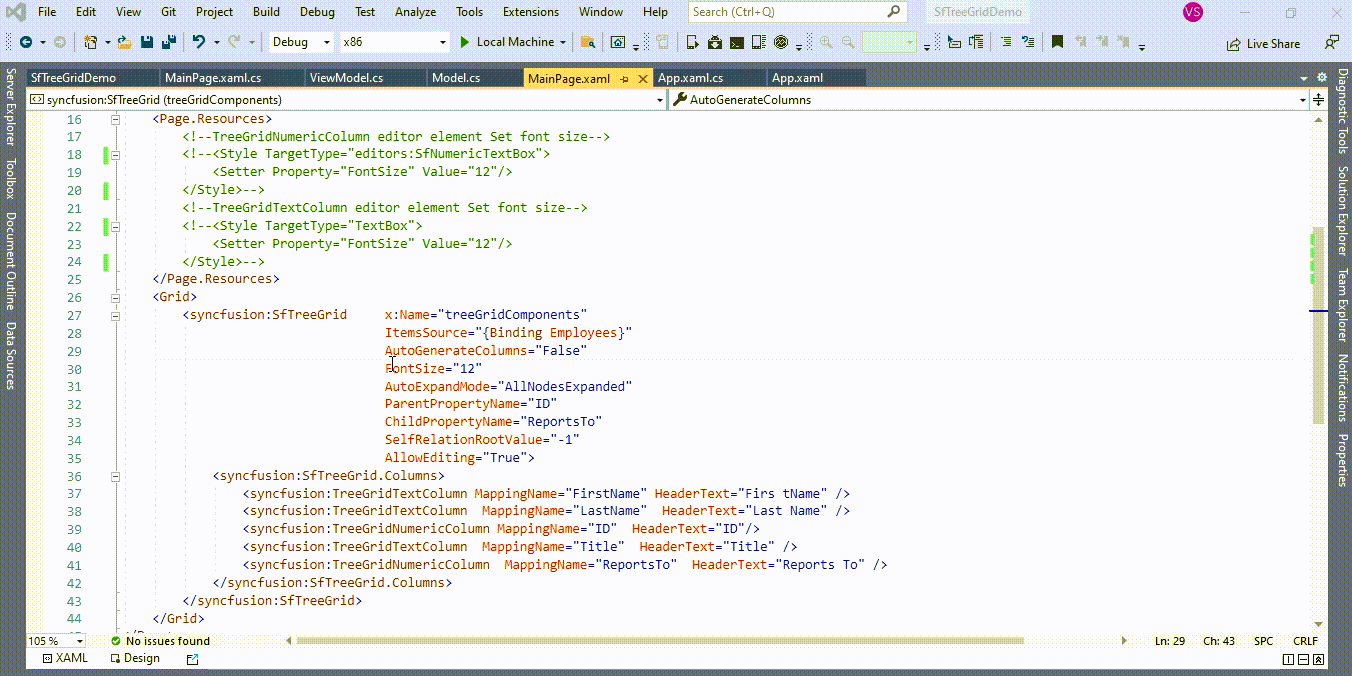Screen dimensions: 1352x676
Task: Switch to the Design view tab
Action: [135, 658]
